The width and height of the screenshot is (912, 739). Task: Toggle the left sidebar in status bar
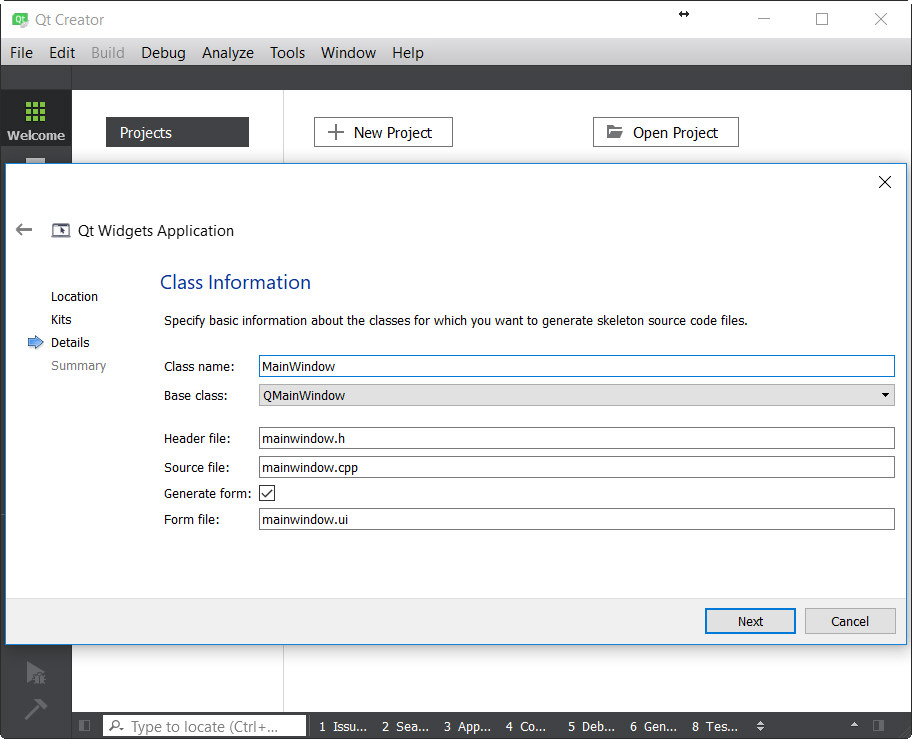point(84,726)
